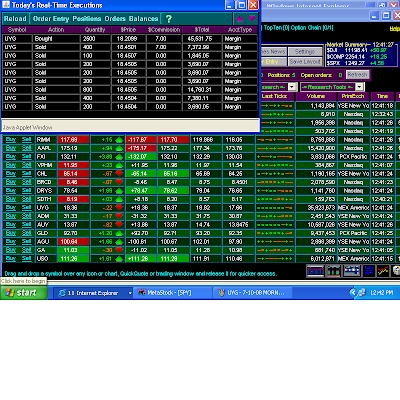Click the red down arrow in CHL row

119,174
